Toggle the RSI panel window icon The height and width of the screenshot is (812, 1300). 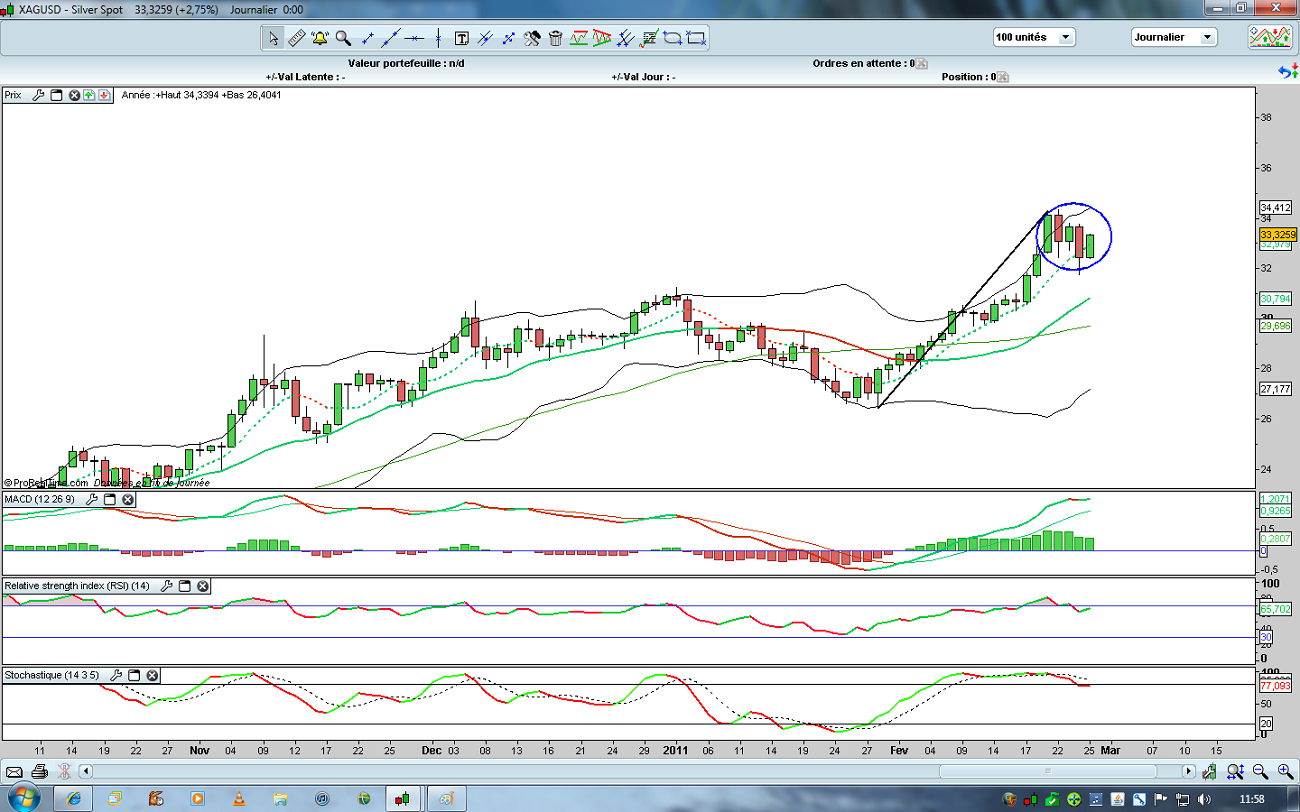pos(185,586)
